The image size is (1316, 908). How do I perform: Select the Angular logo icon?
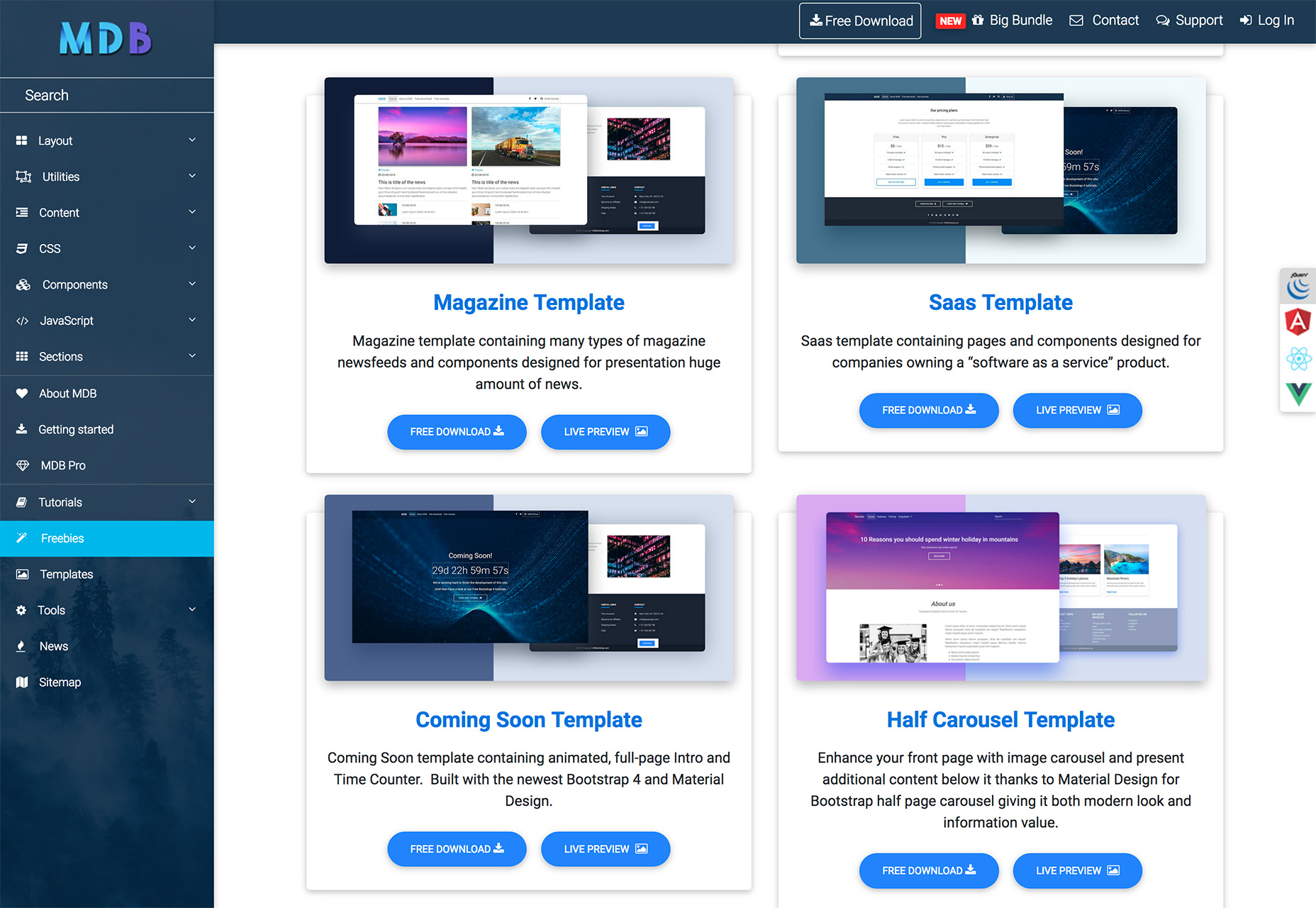(1298, 322)
